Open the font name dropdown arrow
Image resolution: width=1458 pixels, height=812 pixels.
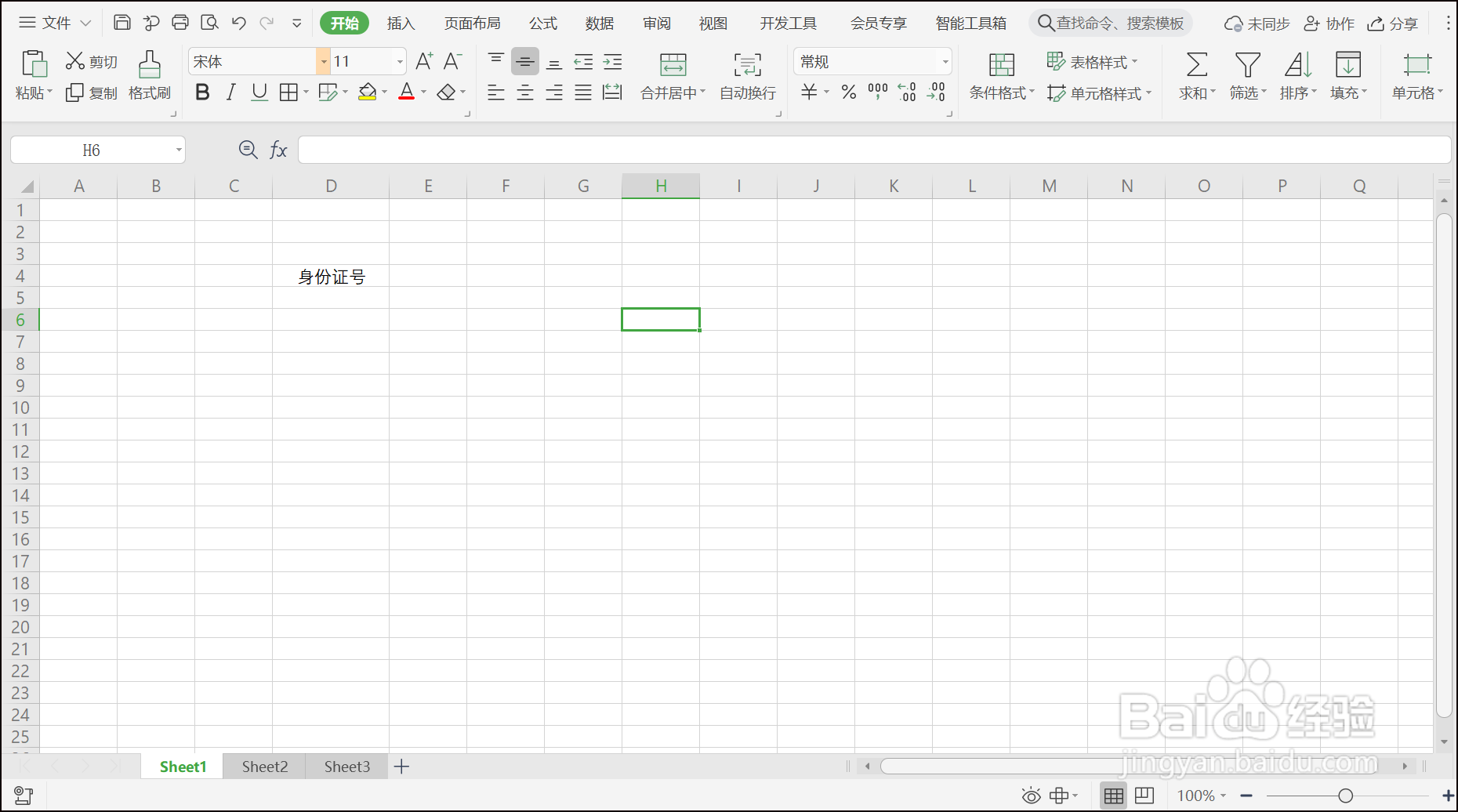tap(323, 61)
